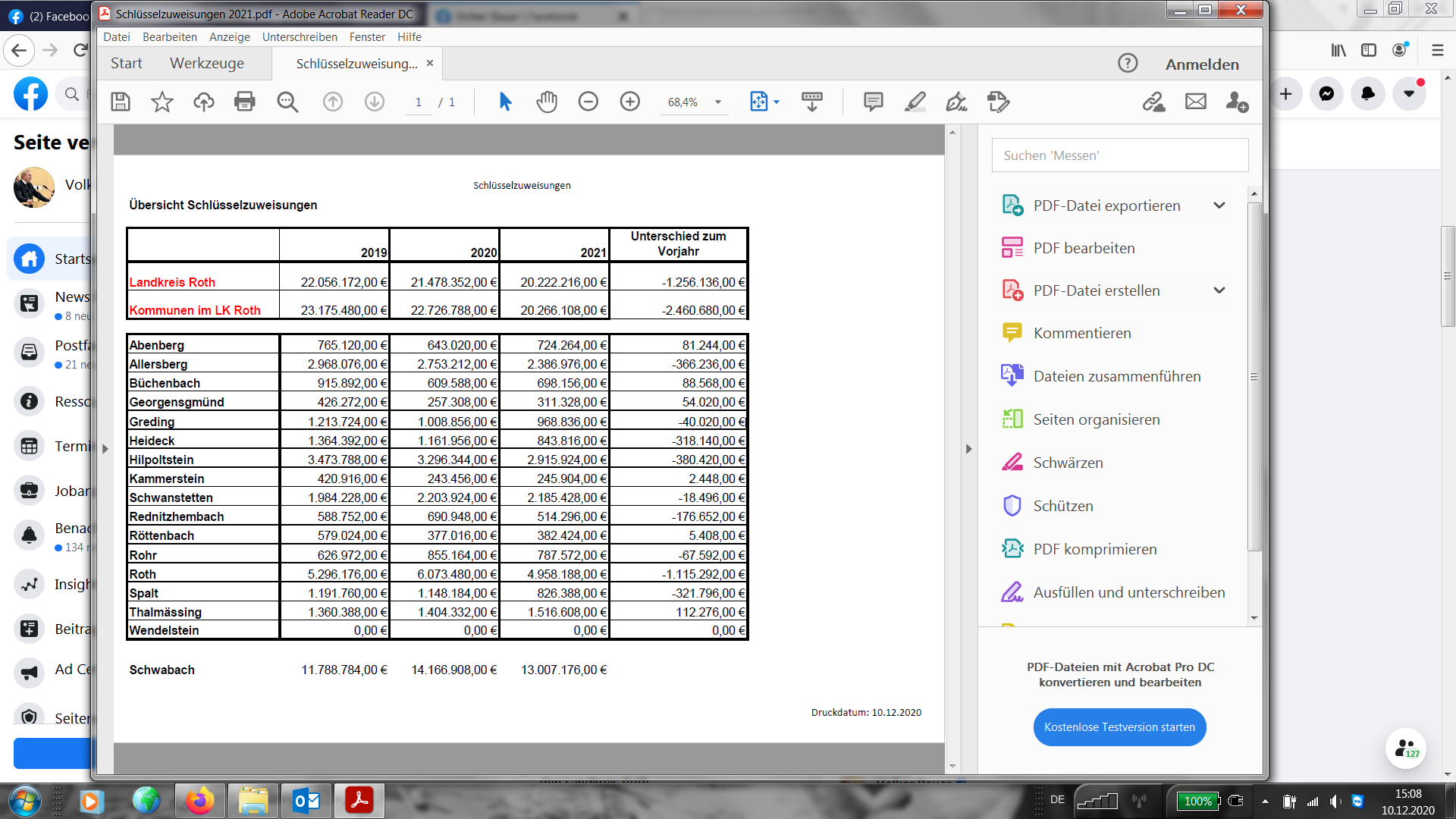This screenshot has width=1456, height=819.
Task: Open Outlook from the taskbar
Action: [306, 801]
